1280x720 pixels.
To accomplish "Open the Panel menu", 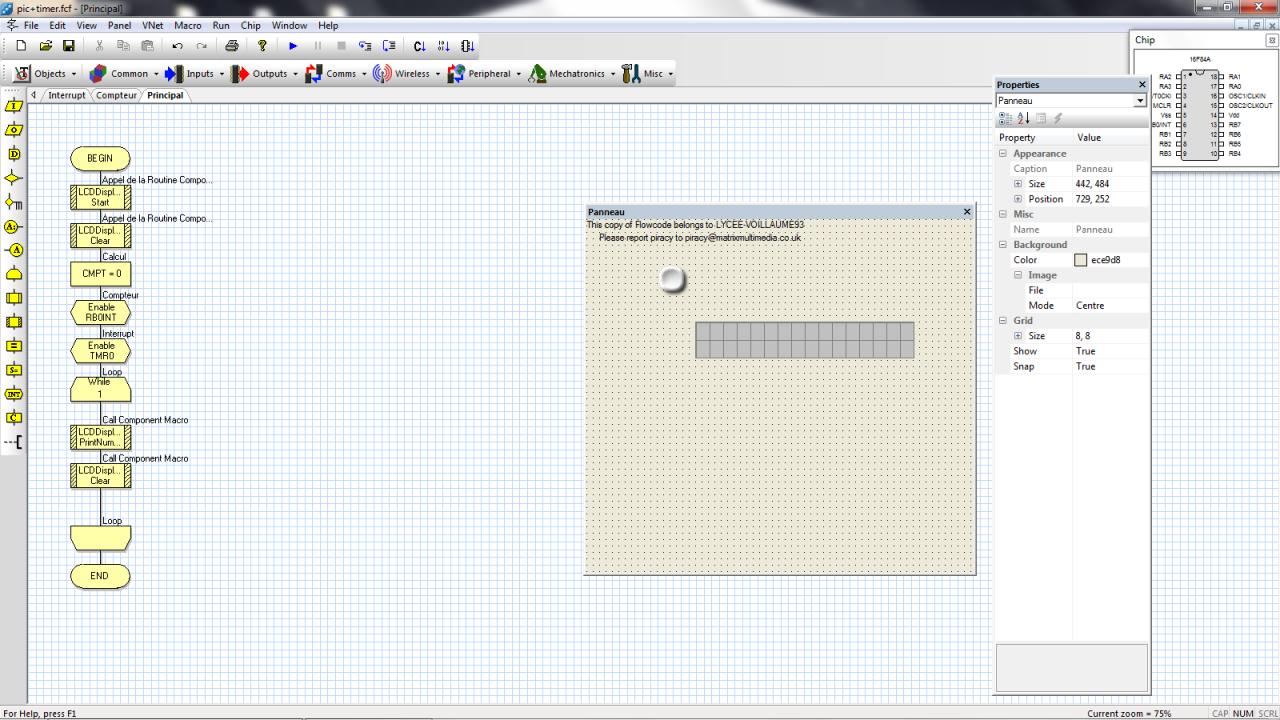I will (x=119, y=25).
